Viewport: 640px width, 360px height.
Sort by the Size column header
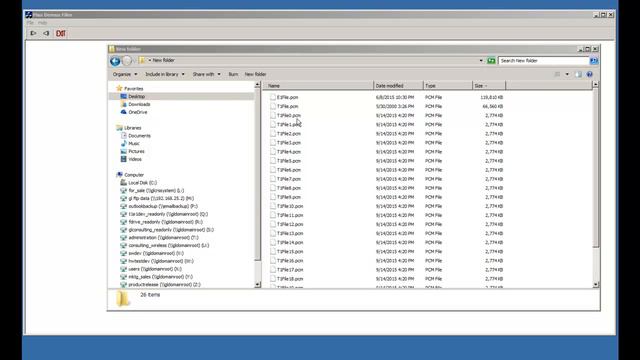click(489, 86)
